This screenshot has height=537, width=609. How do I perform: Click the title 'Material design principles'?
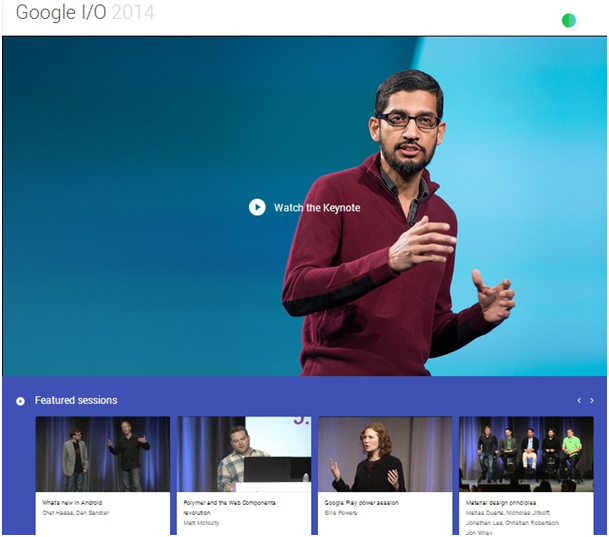[501, 502]
